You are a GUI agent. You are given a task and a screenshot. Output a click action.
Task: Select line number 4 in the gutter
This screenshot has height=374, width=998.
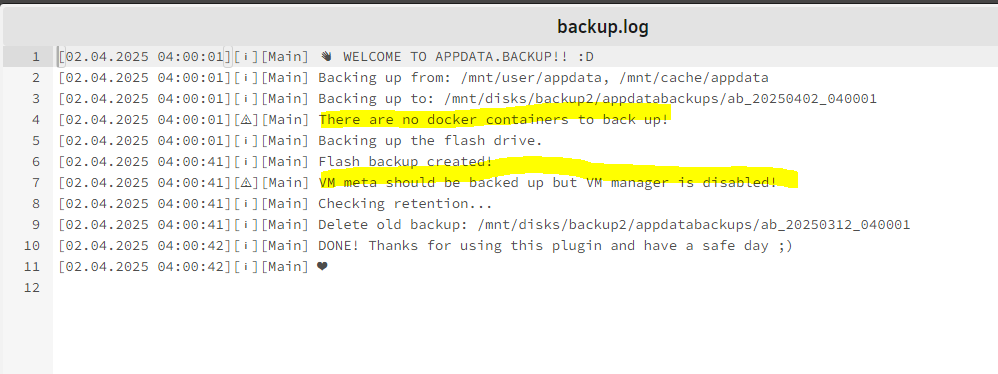click(36, 120)
